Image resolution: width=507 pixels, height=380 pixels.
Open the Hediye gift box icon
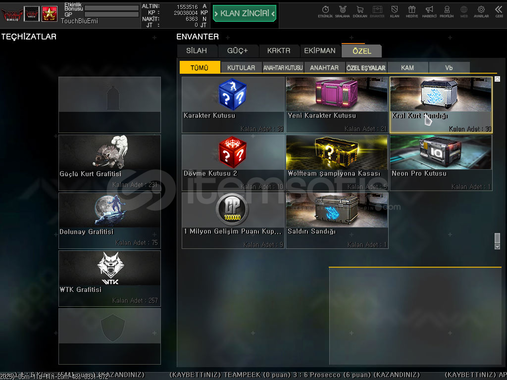point(412,11)
